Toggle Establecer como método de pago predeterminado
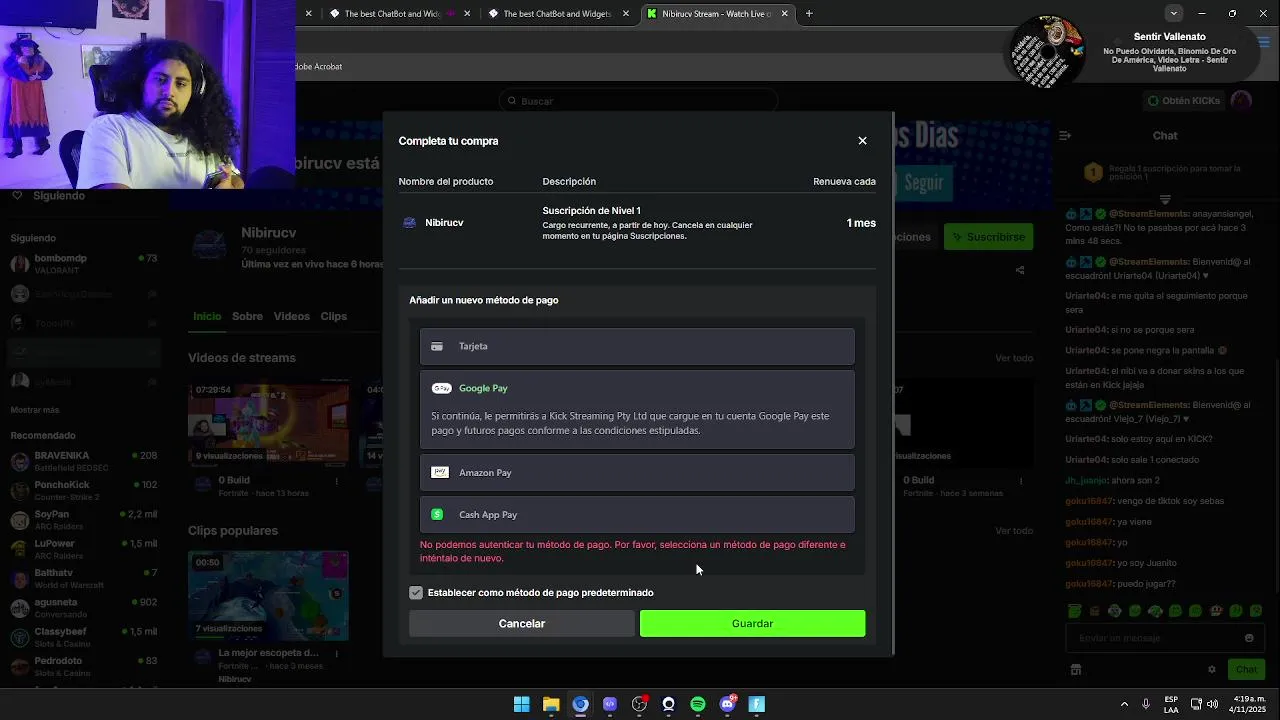The image size is (1280, 720). pyautogui.click(x=416, y=593)
